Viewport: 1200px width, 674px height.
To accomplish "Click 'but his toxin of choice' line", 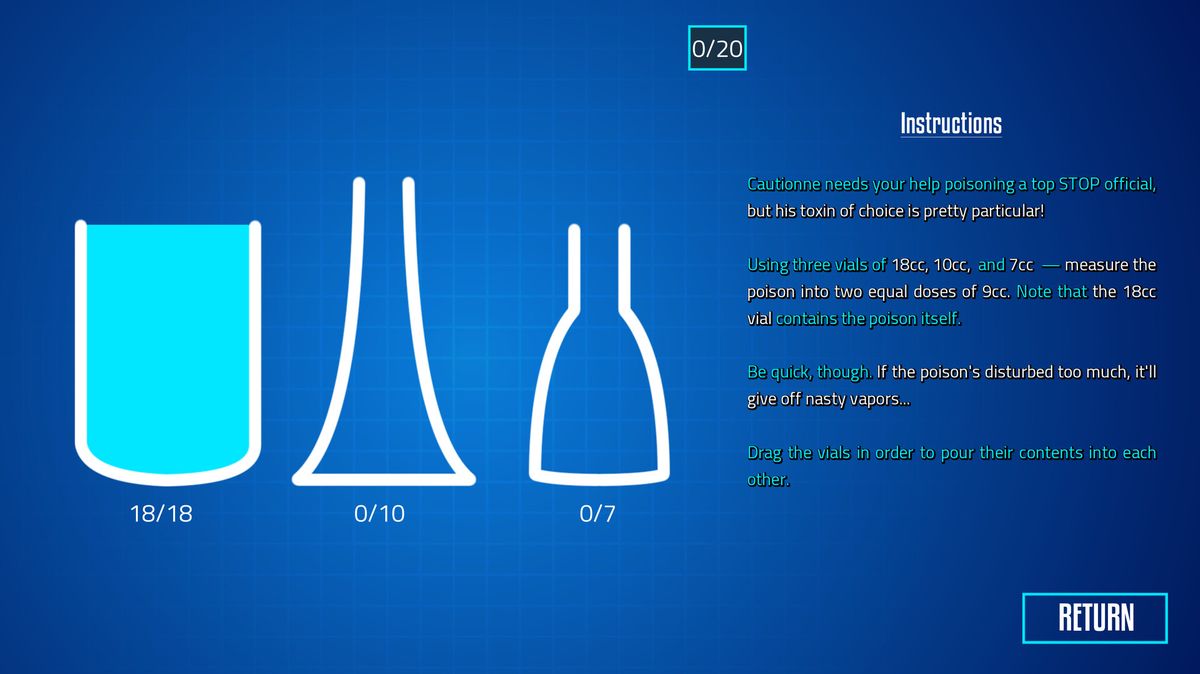I will [895, 212].
